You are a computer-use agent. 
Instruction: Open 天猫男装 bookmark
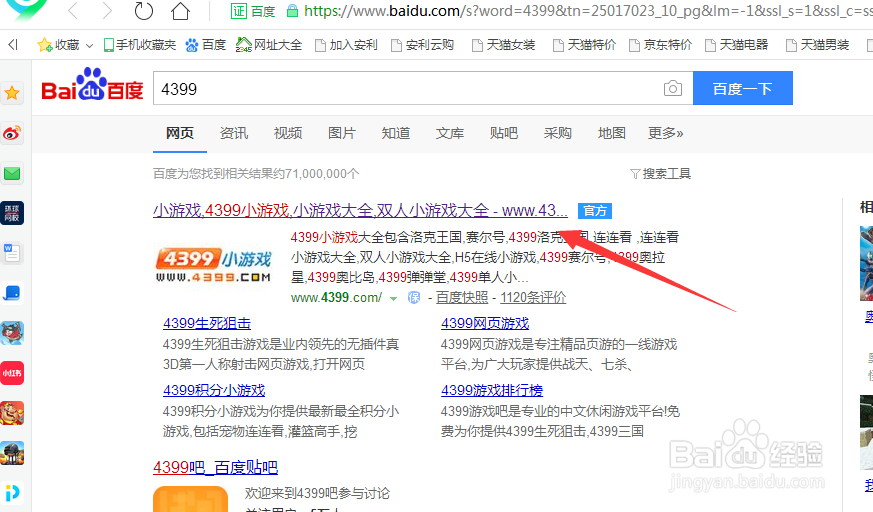click(x=817, y=45)
